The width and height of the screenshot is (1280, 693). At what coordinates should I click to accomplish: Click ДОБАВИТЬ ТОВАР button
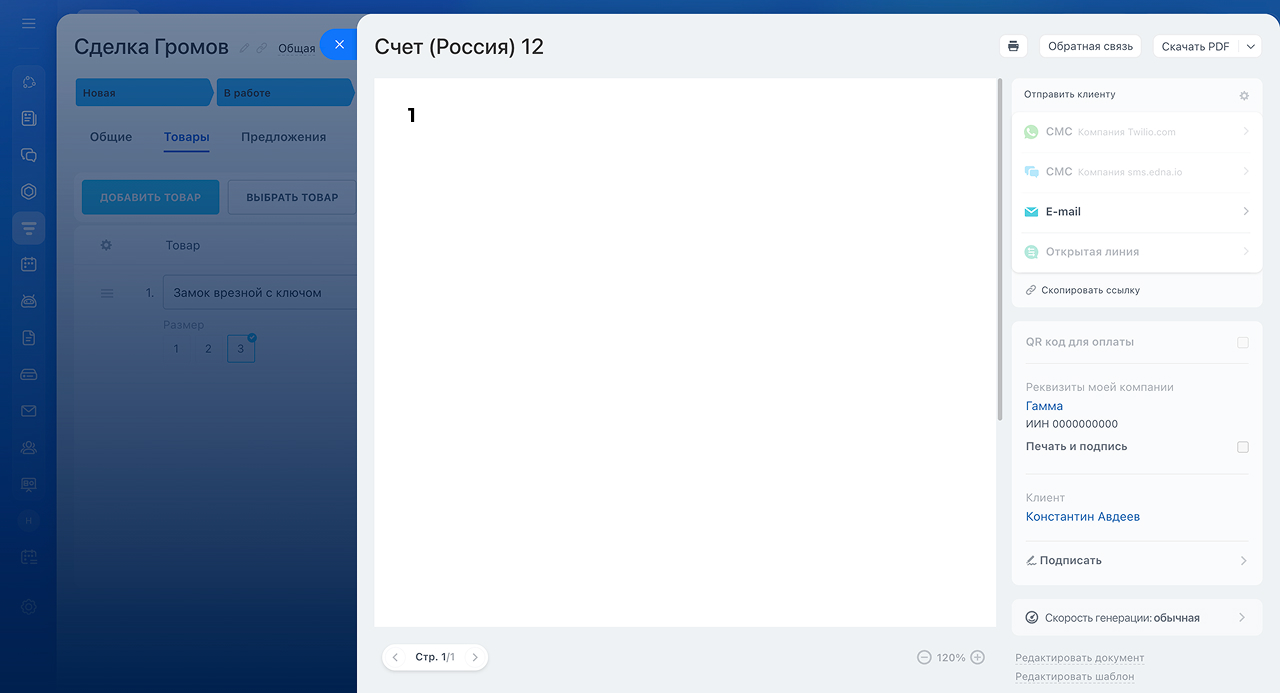coord(150,197)
